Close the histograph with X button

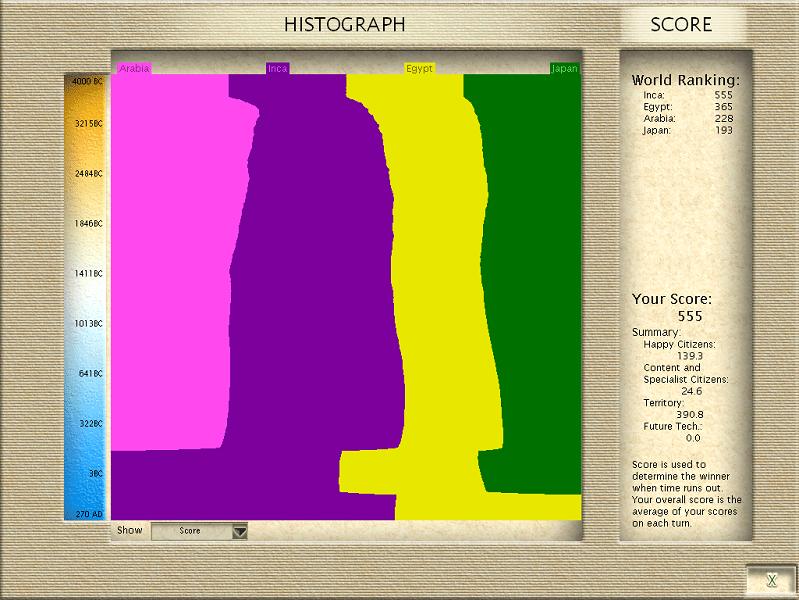point(771,580)
